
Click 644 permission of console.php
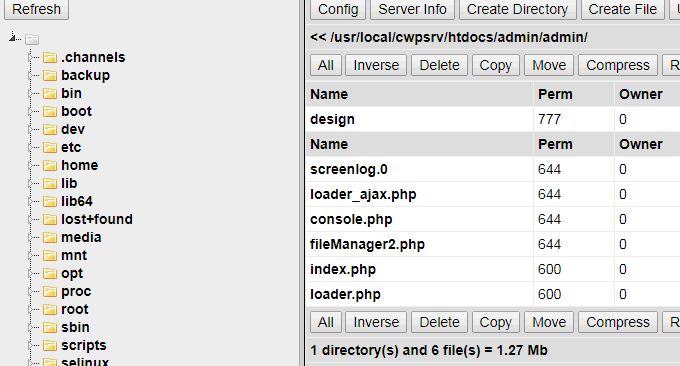coord(549,219)
